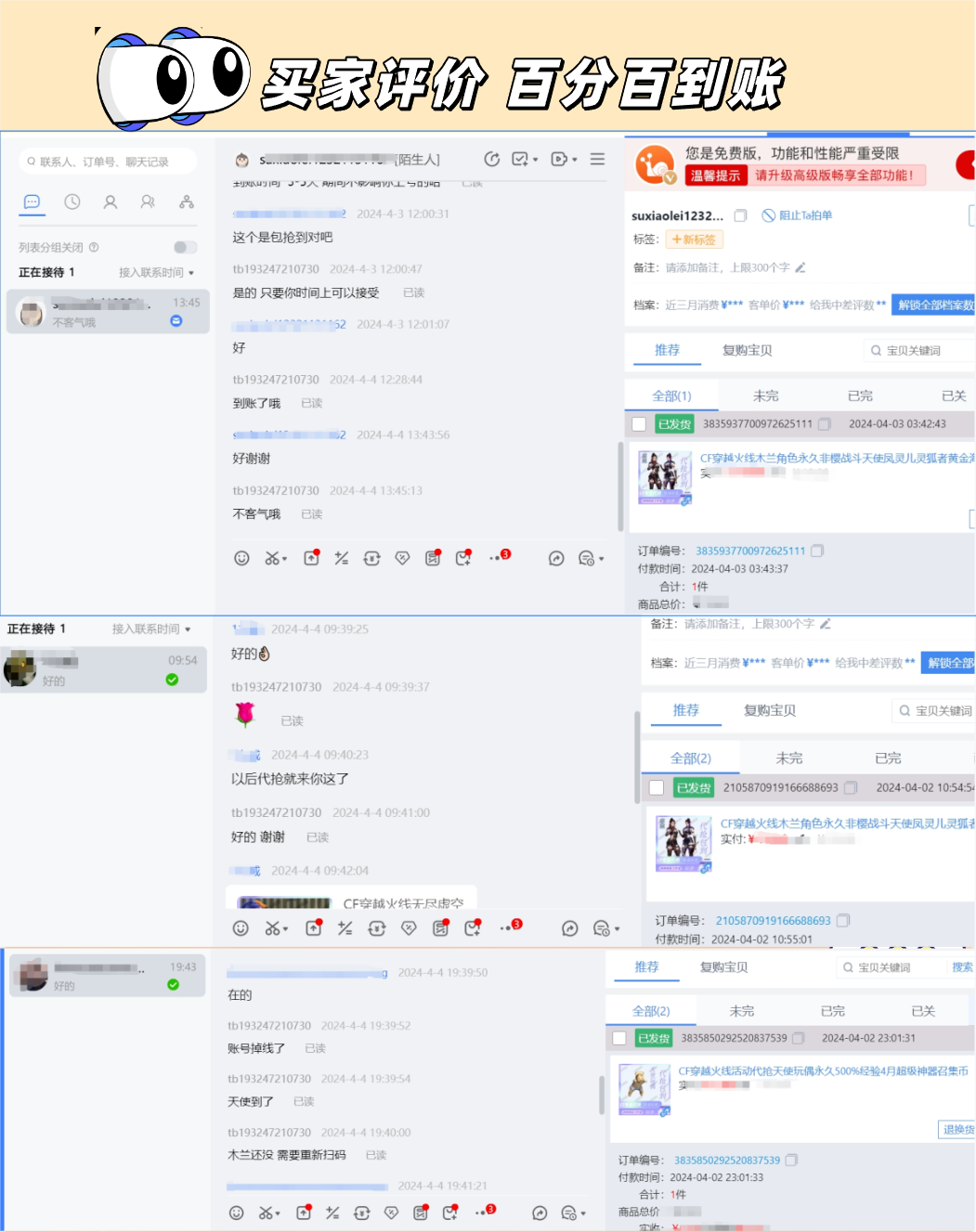Click the coupon tag icon in the bottom chat toolbar

tap(391, 1213)
